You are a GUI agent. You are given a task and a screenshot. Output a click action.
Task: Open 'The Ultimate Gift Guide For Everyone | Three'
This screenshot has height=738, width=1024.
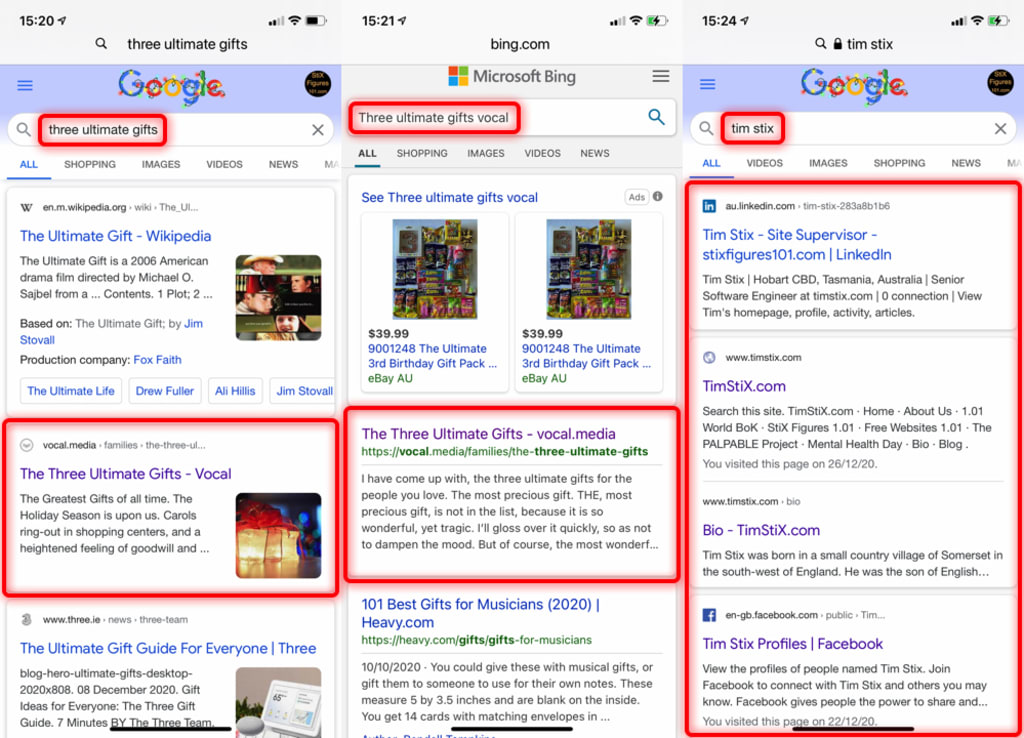(x=168, y=648)
